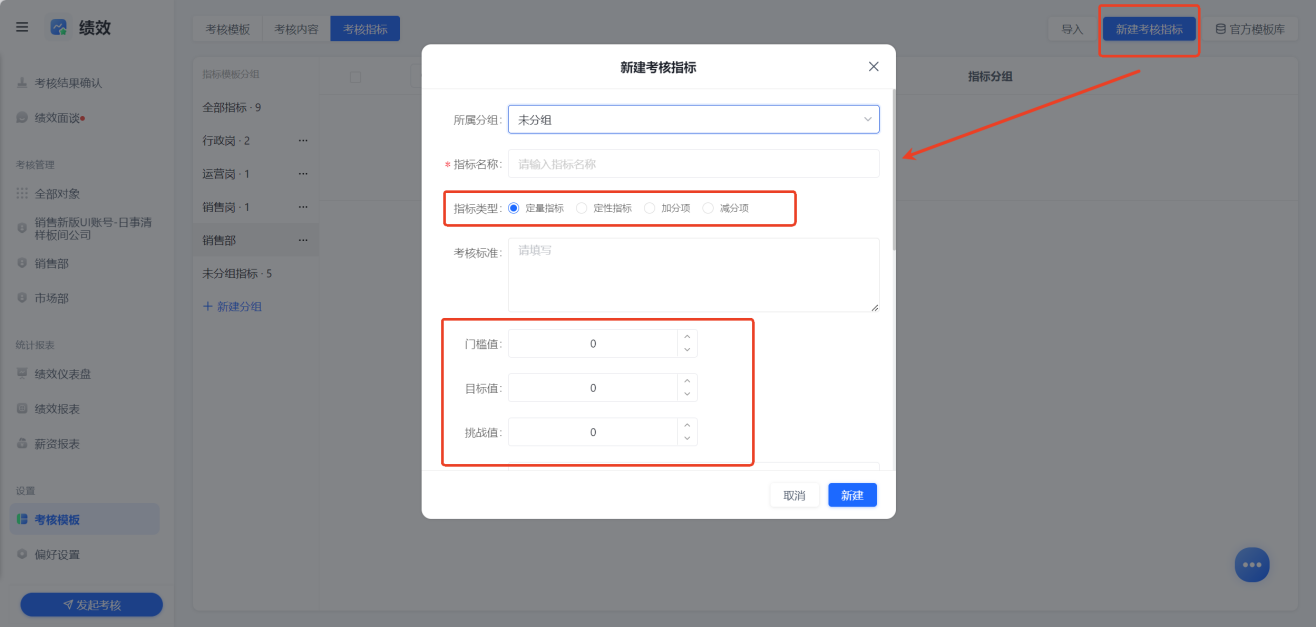Click the 绩效报表 icon
The image size is (1316, 627).
pyautogui.click(x=22, y=409)
